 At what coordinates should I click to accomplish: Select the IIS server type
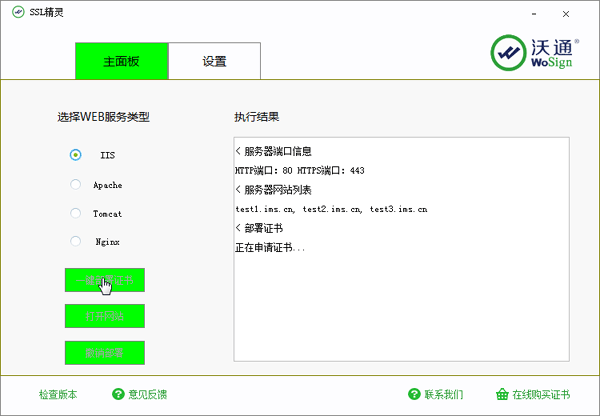[76, 155]
